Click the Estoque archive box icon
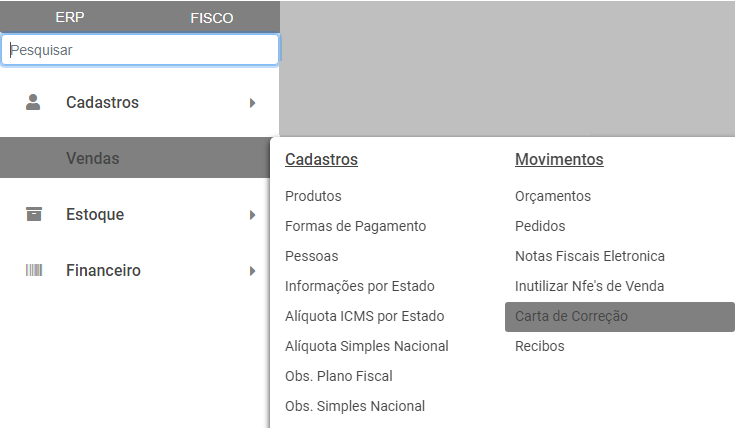The height and width of the screenshot is (428, 735). click(34, 214)
